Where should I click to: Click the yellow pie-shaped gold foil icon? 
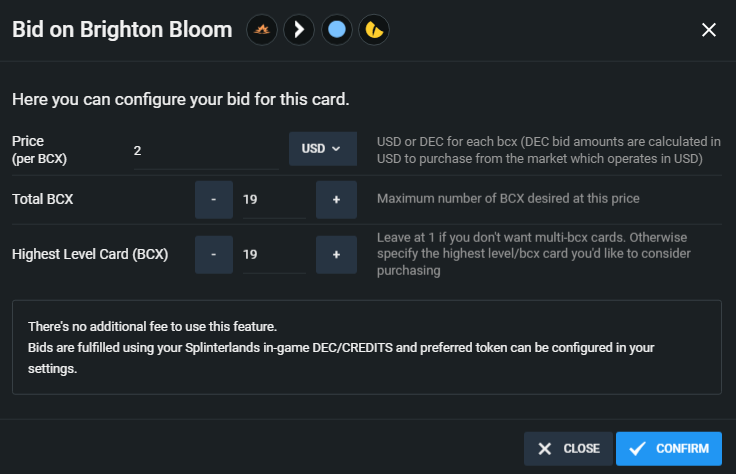[374, 30]
